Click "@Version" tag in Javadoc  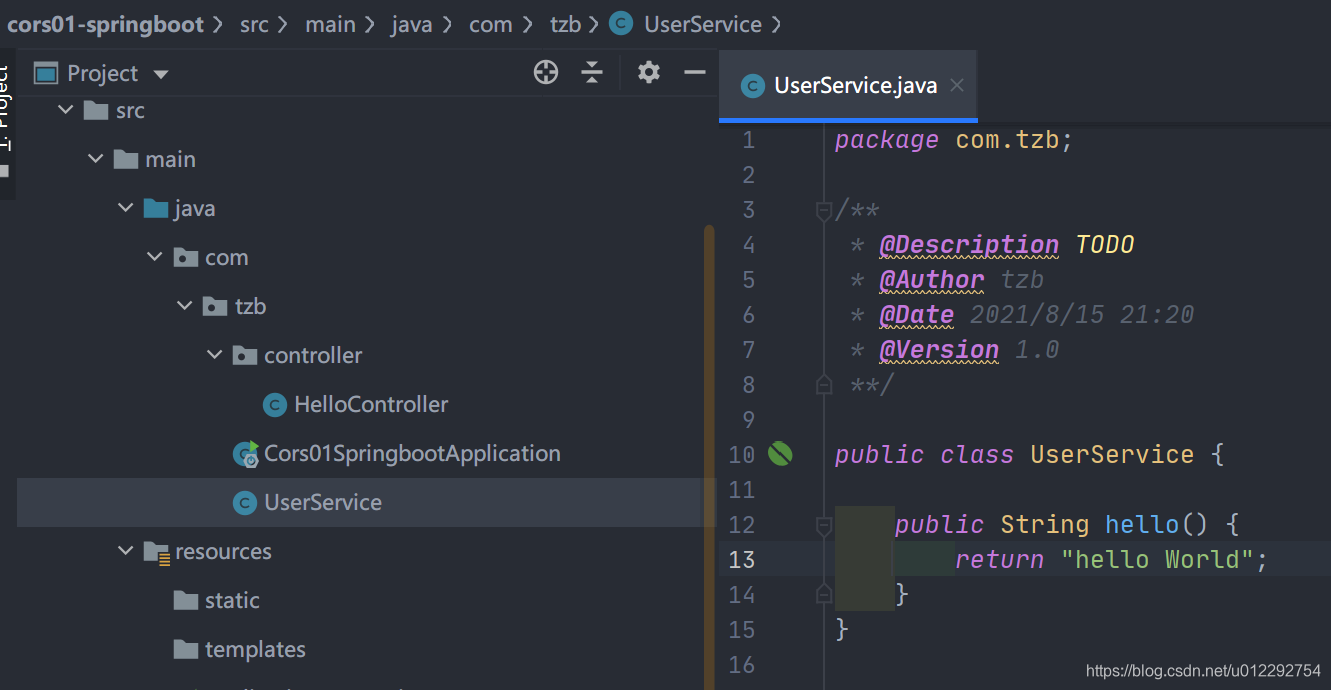pos(939,350)
